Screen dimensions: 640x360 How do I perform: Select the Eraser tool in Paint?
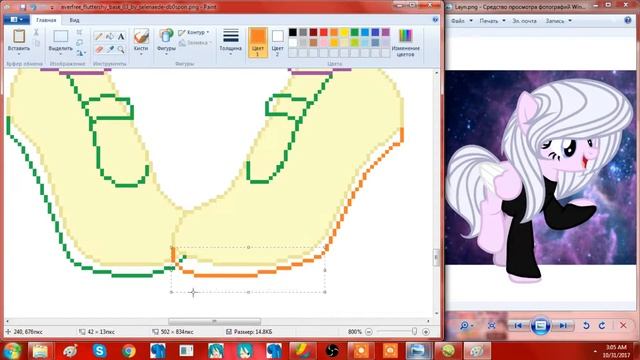coord(99,49)
